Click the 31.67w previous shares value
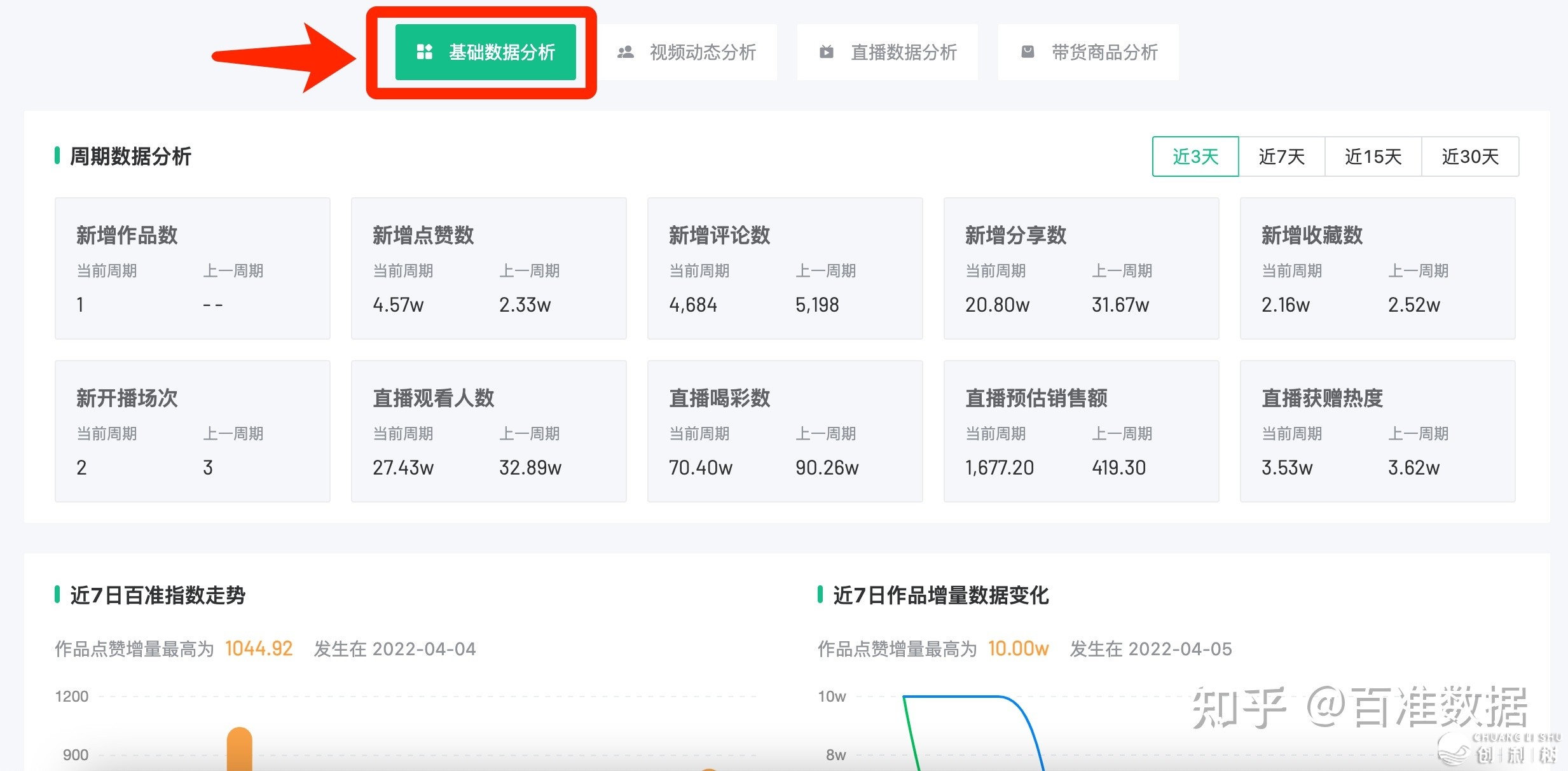The image size is (1568, 771). pos(1121,305)
